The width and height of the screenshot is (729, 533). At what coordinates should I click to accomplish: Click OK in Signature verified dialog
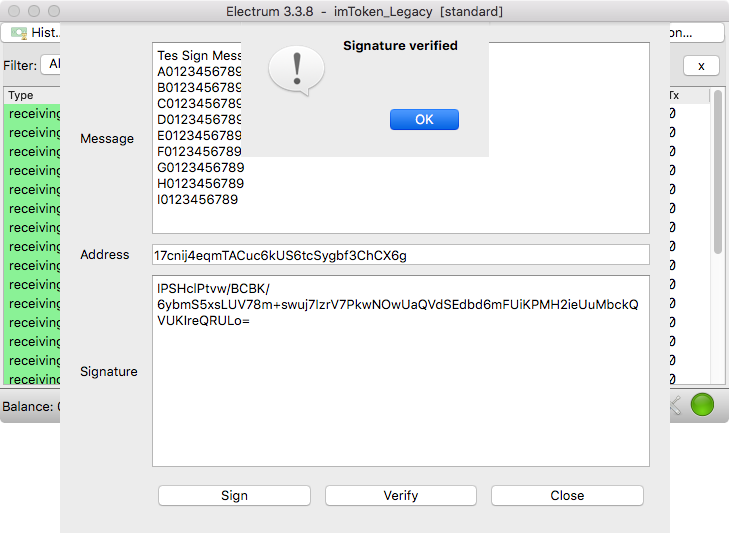pyautogui.click(x=424, y=120)
